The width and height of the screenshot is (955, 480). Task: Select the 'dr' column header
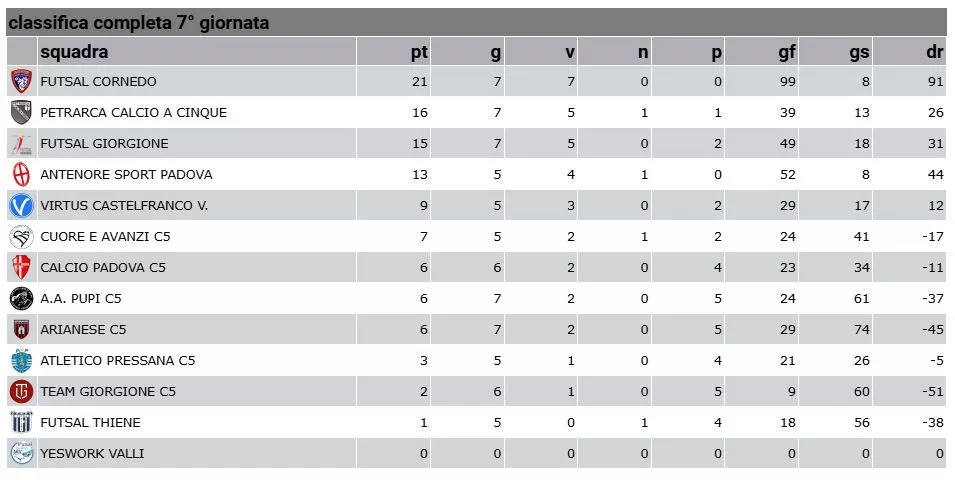coord(934,52)
